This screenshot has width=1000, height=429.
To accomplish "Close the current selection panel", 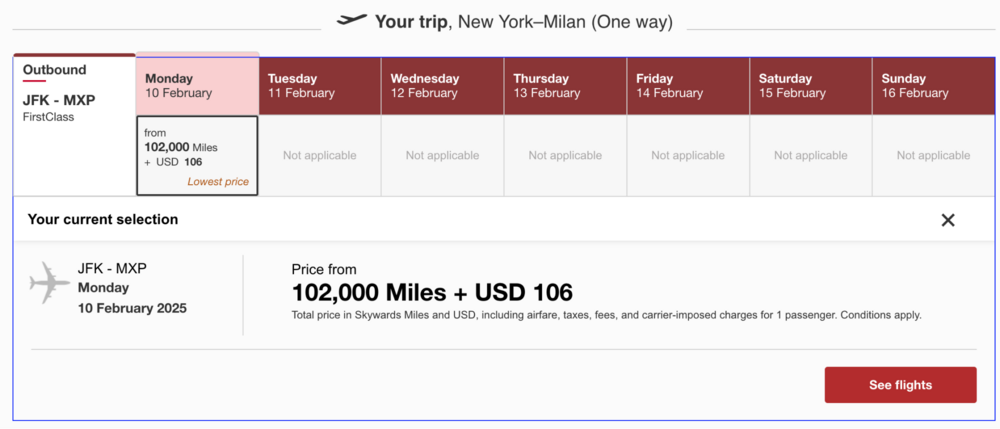I will pyautogui.click(x=948, y=220).
